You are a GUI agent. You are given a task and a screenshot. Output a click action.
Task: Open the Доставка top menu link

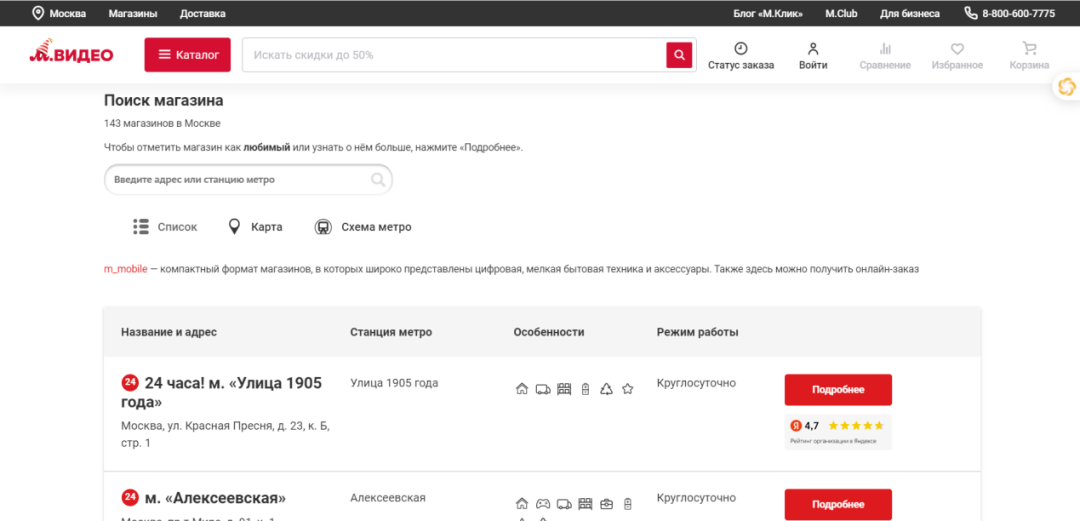point(202,14)
